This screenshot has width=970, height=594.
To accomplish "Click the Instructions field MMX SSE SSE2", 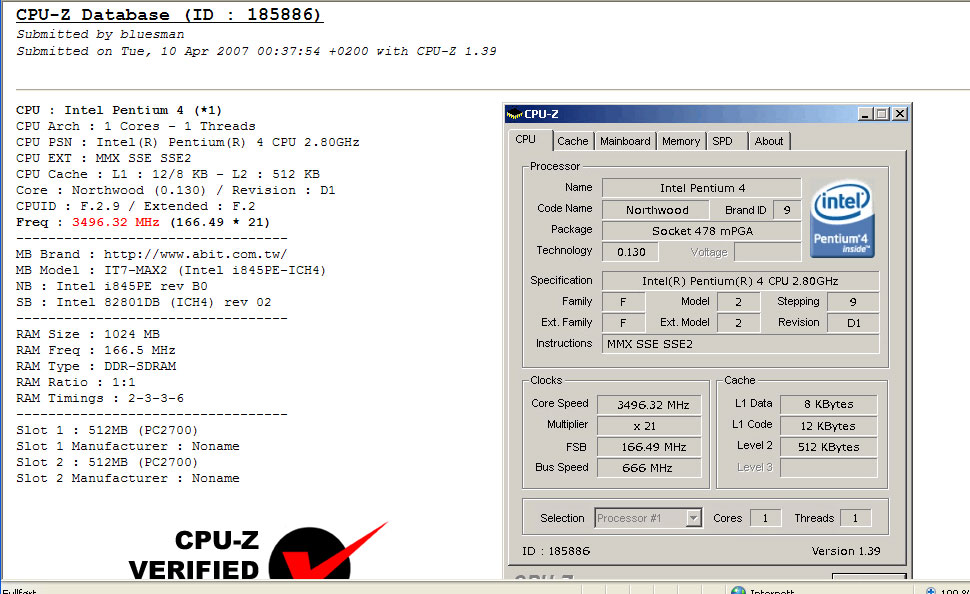I will coord(740,344).
